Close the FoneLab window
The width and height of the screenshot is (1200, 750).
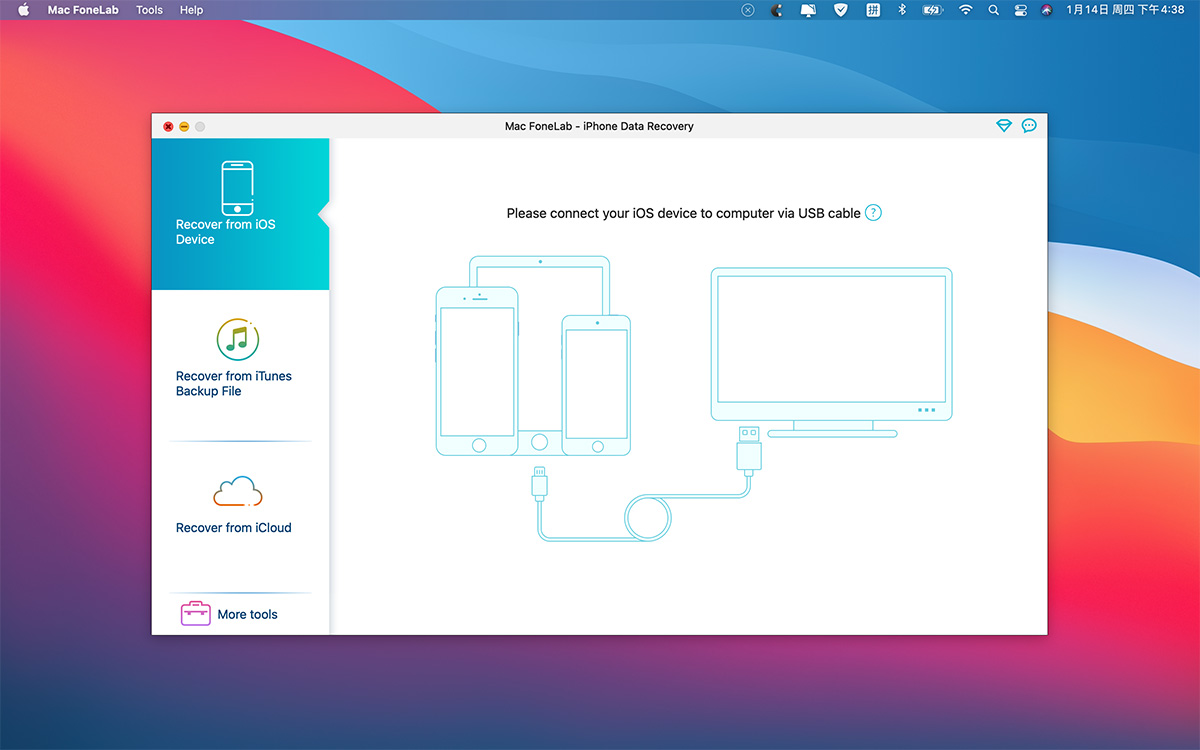coord(168,127)
